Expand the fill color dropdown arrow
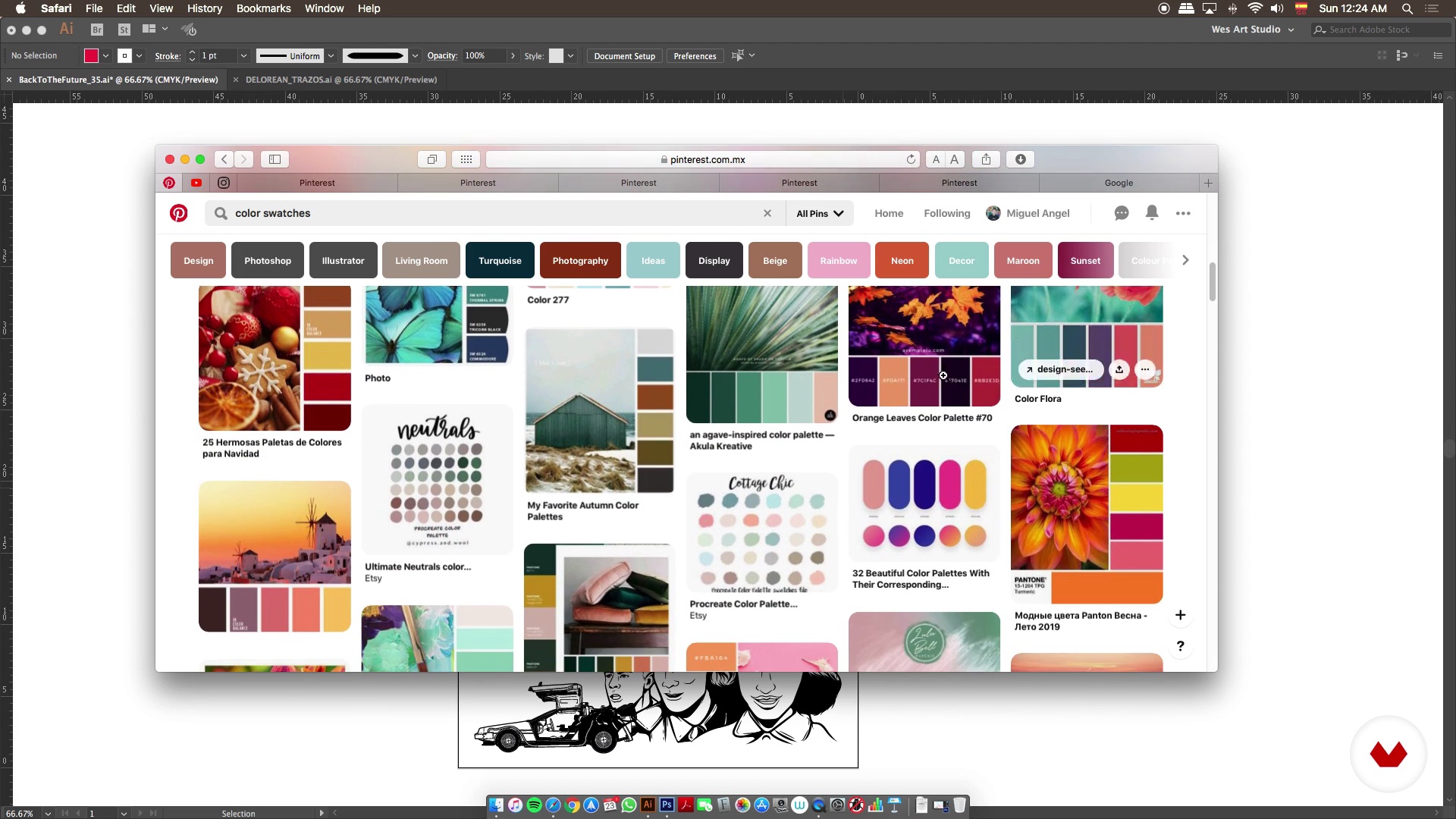The image size is (1456, 819). 105,55
